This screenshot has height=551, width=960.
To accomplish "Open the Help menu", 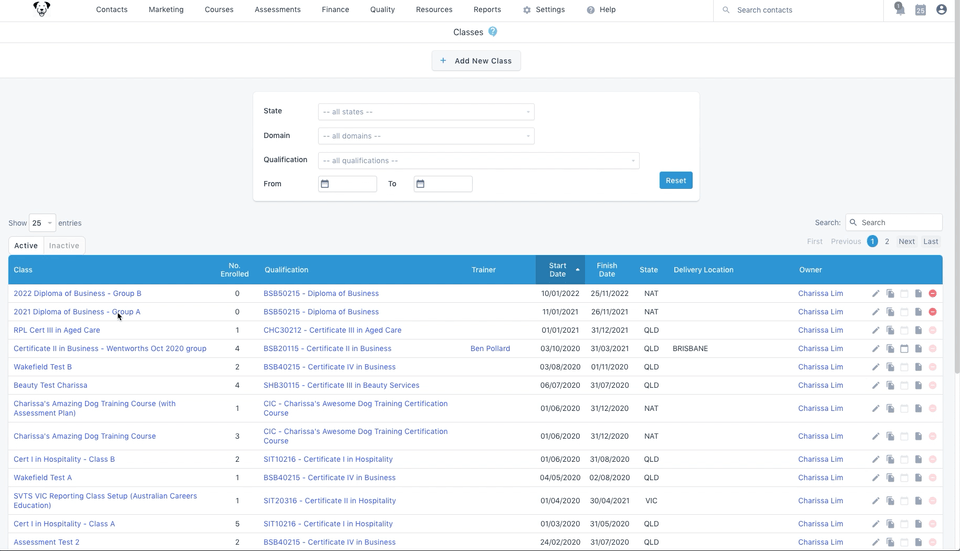I will 601,10.
